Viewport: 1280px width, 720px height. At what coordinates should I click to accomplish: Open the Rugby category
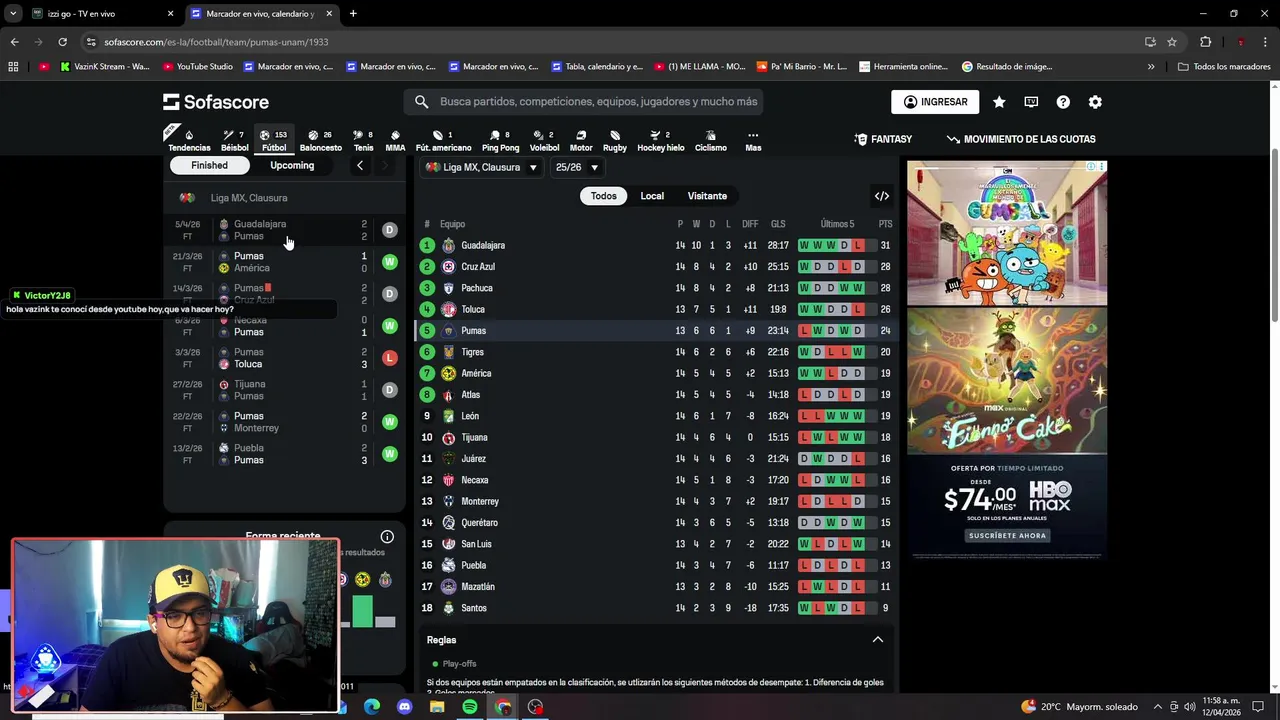point(615,141)
